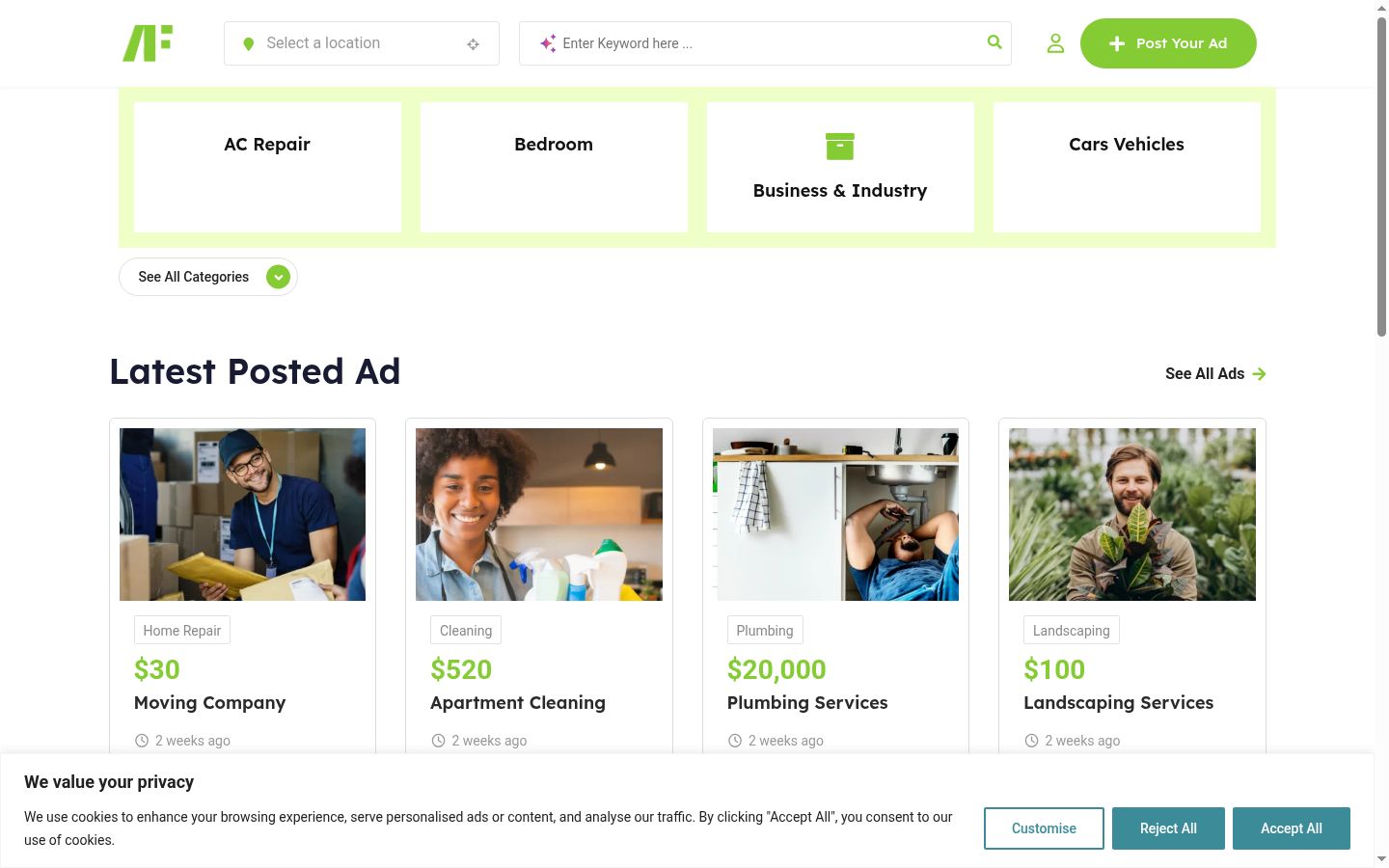This screenshot has width=1389, height=868.
Task: Expand See All Categories chevron
Action: tap(278, 277)
